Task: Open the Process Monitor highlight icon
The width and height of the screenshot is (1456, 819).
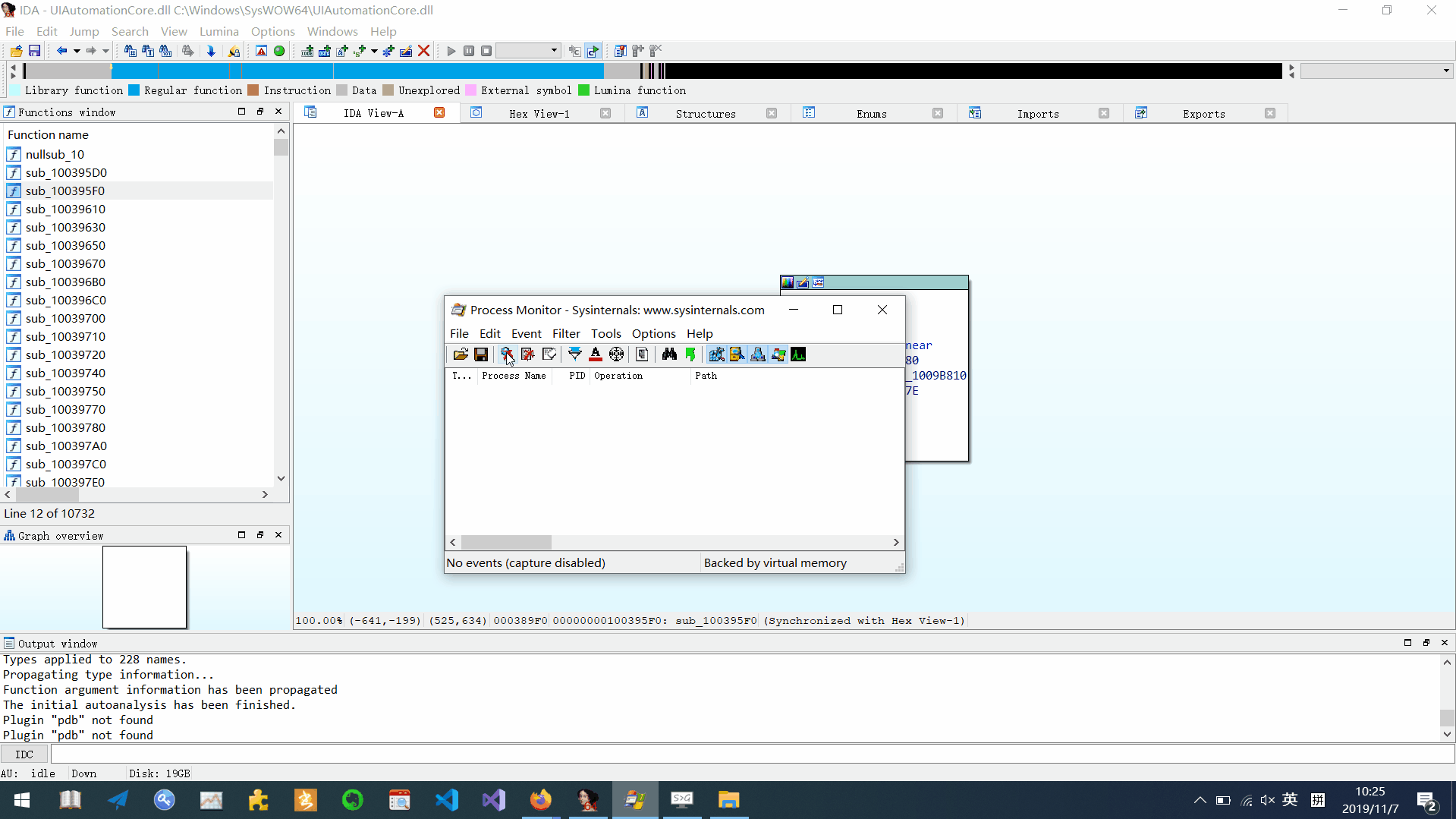Action: (x=596, y=354)
